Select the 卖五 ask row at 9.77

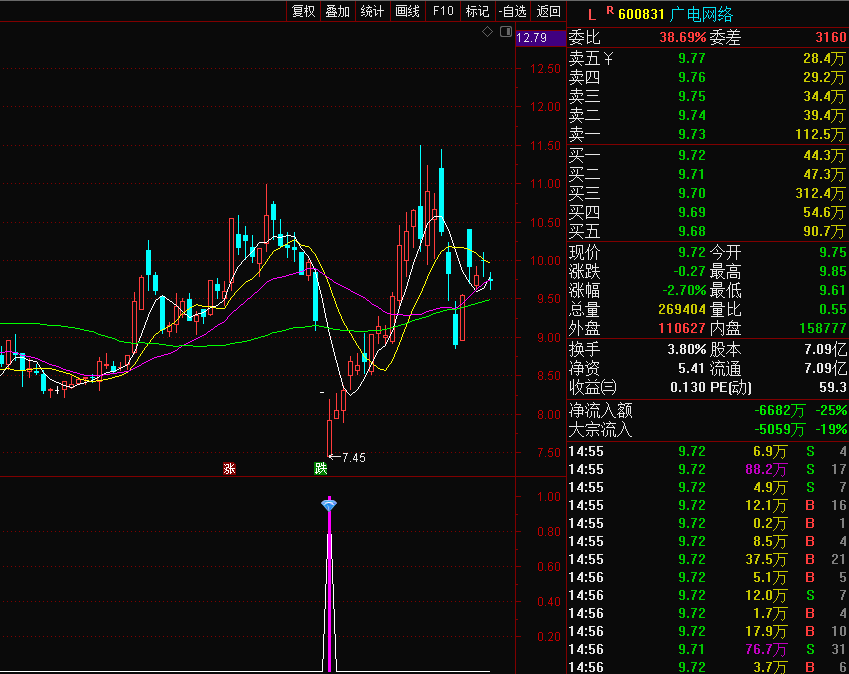coord(707,58)
